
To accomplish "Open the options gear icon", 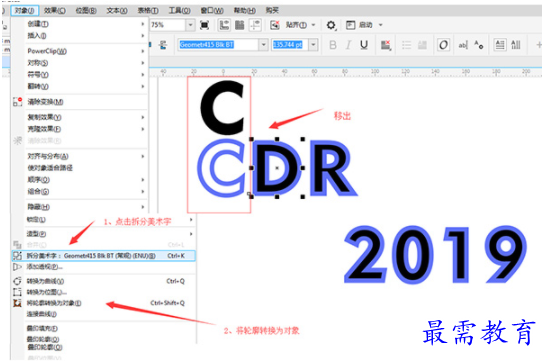I will coord(331,25).
